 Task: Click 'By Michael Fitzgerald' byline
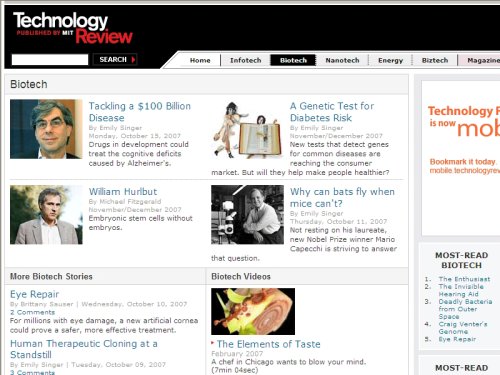[125, 201]
